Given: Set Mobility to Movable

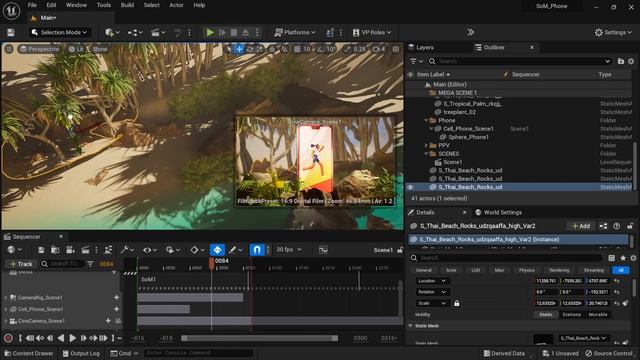Looking at the screenshot, I should click(598, 315).
